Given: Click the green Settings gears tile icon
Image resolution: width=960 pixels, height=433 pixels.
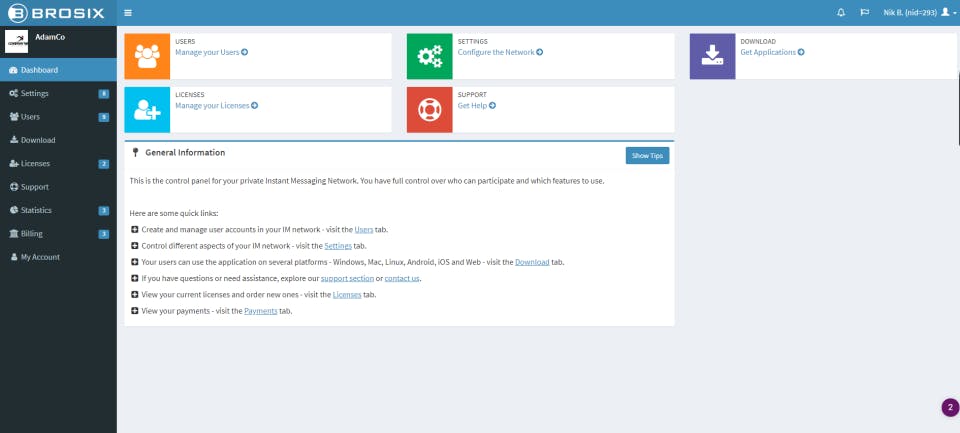Looking at the screenshot, I should pos(429,56).
